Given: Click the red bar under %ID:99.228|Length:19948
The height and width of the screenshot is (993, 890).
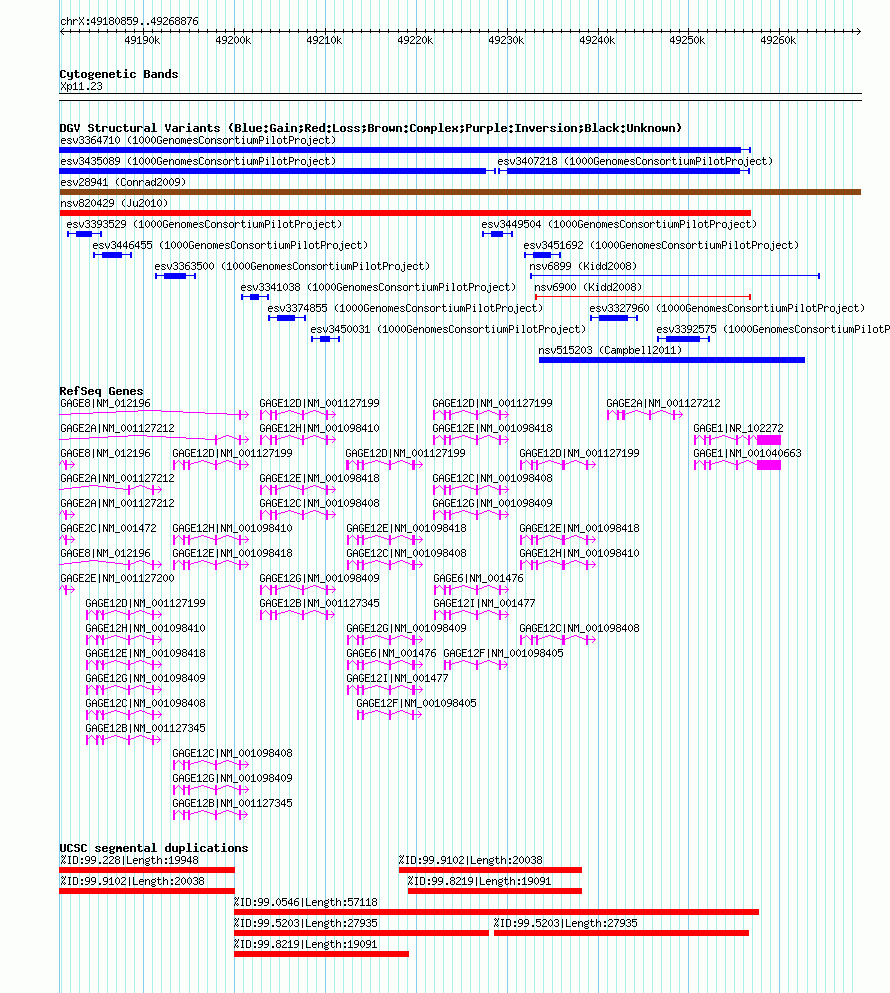Looking at the screenshot, I should point(147,870).
